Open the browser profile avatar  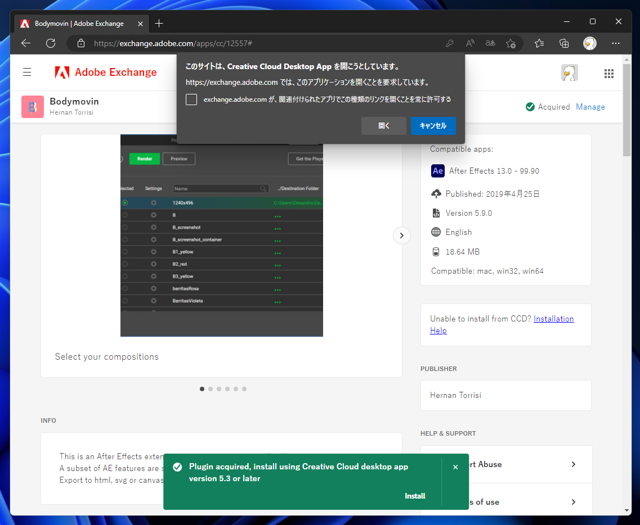click(x=589, y=43)
